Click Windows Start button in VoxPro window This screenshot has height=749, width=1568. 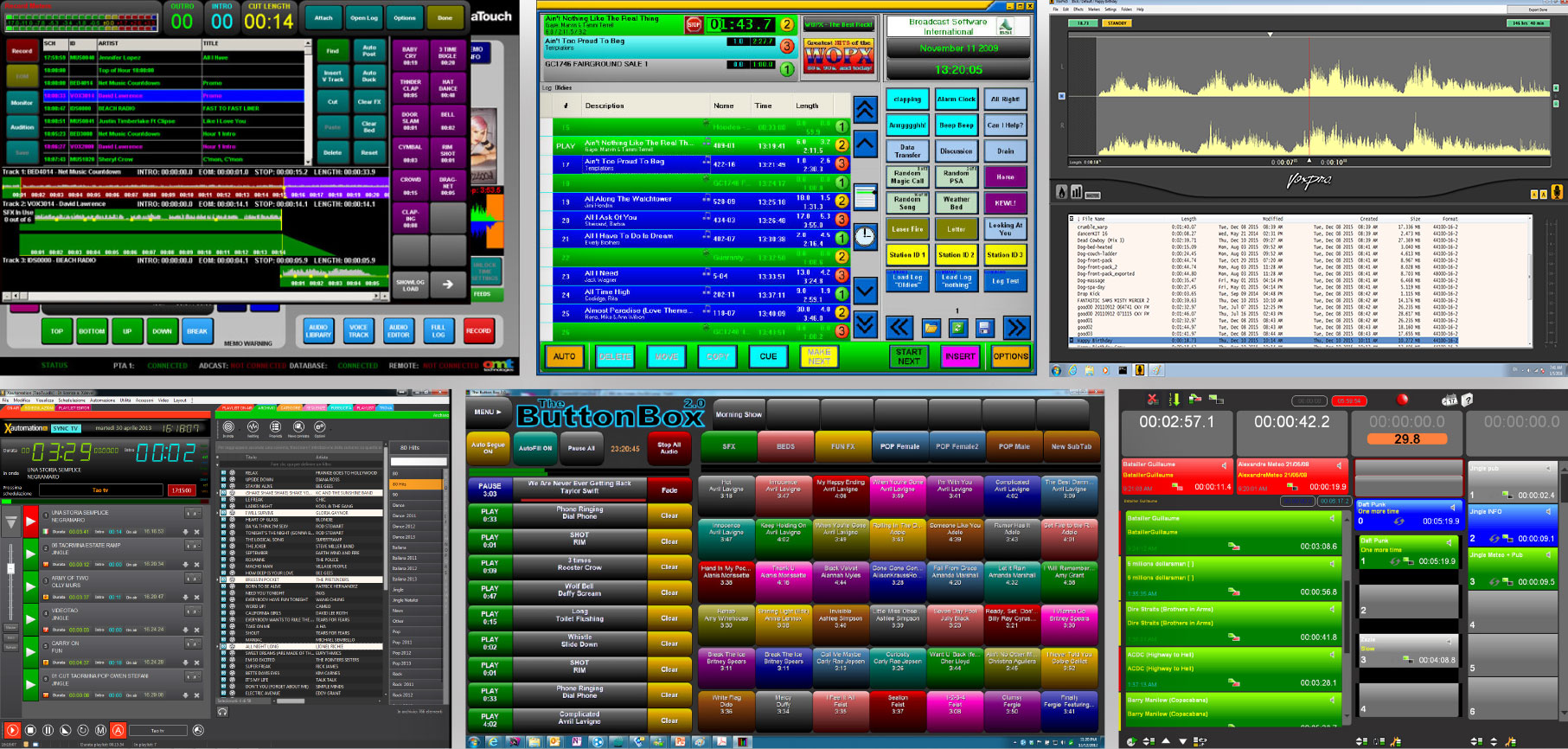click(x=1056, y=370)
